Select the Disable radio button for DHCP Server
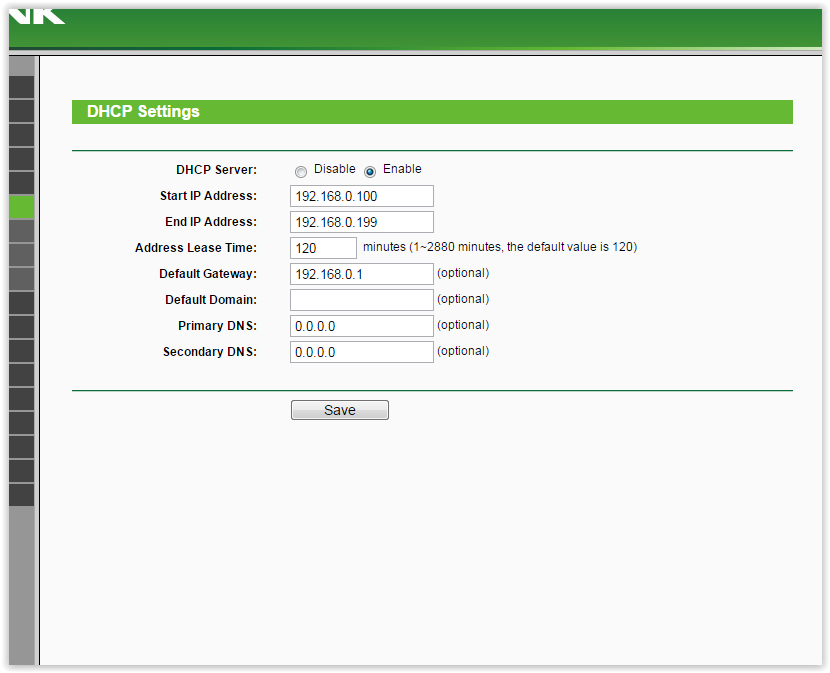The height and width of the screenshot is (673, 830). coord(301,171)
